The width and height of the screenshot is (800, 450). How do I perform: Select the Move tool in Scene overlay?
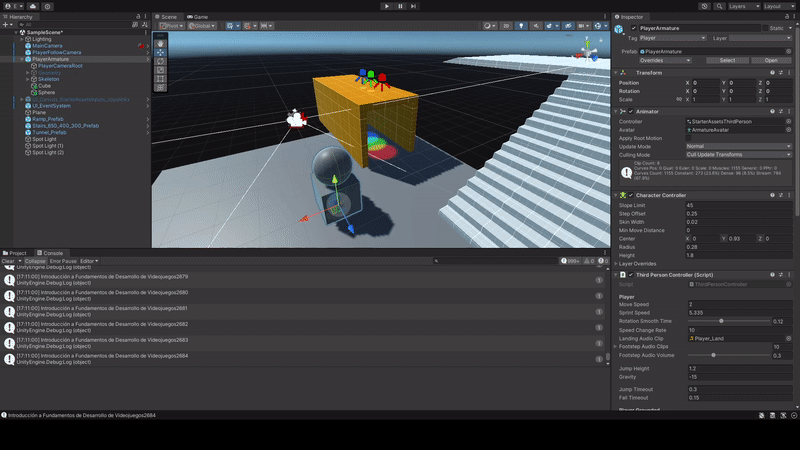pyautogui.click(x=161, y=52)
